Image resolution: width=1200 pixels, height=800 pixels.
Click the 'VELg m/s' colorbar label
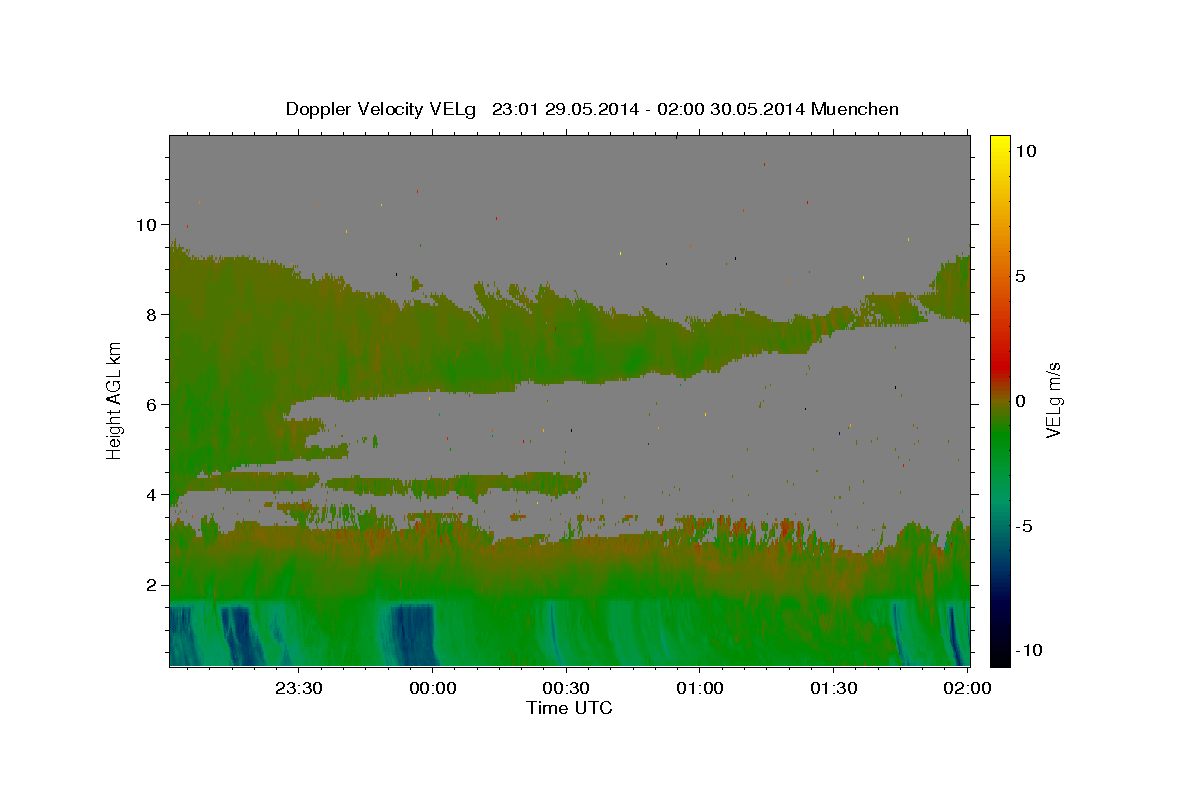click(x=1054, y=401)
